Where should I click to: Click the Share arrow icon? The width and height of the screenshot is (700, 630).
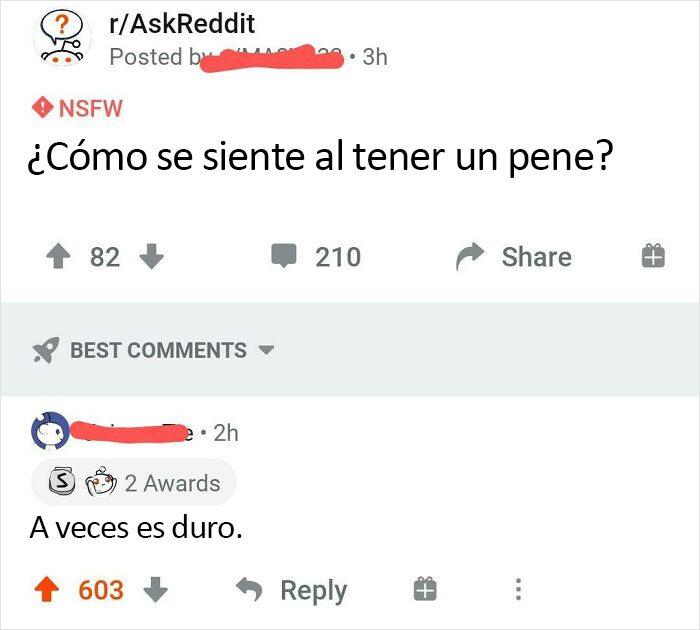tap(468, 257)
